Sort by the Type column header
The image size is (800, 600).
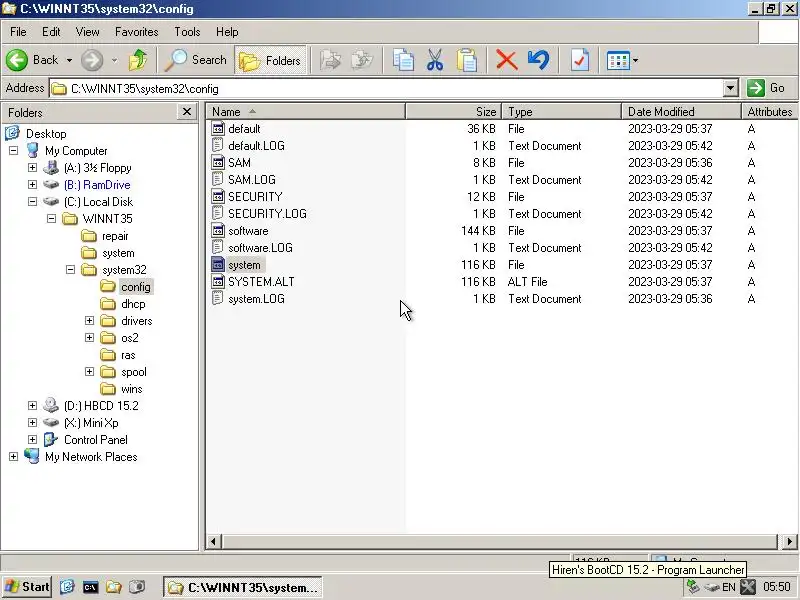coord(562,111)
